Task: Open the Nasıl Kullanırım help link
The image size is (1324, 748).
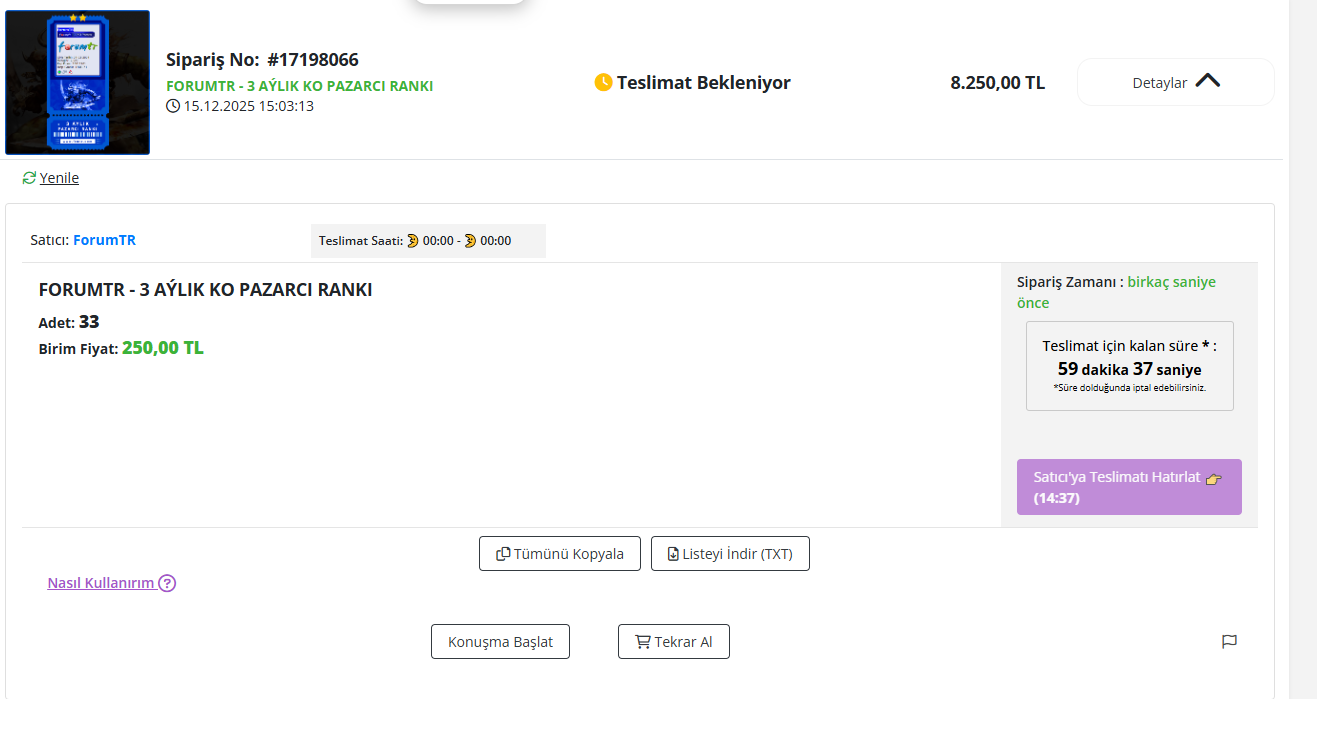Action: pyautogui.click(x=111, y=583)
